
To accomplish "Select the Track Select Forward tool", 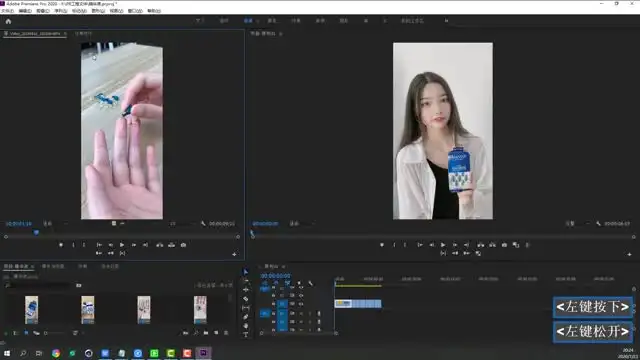I will pyautogui.click(x=245, y=281).
